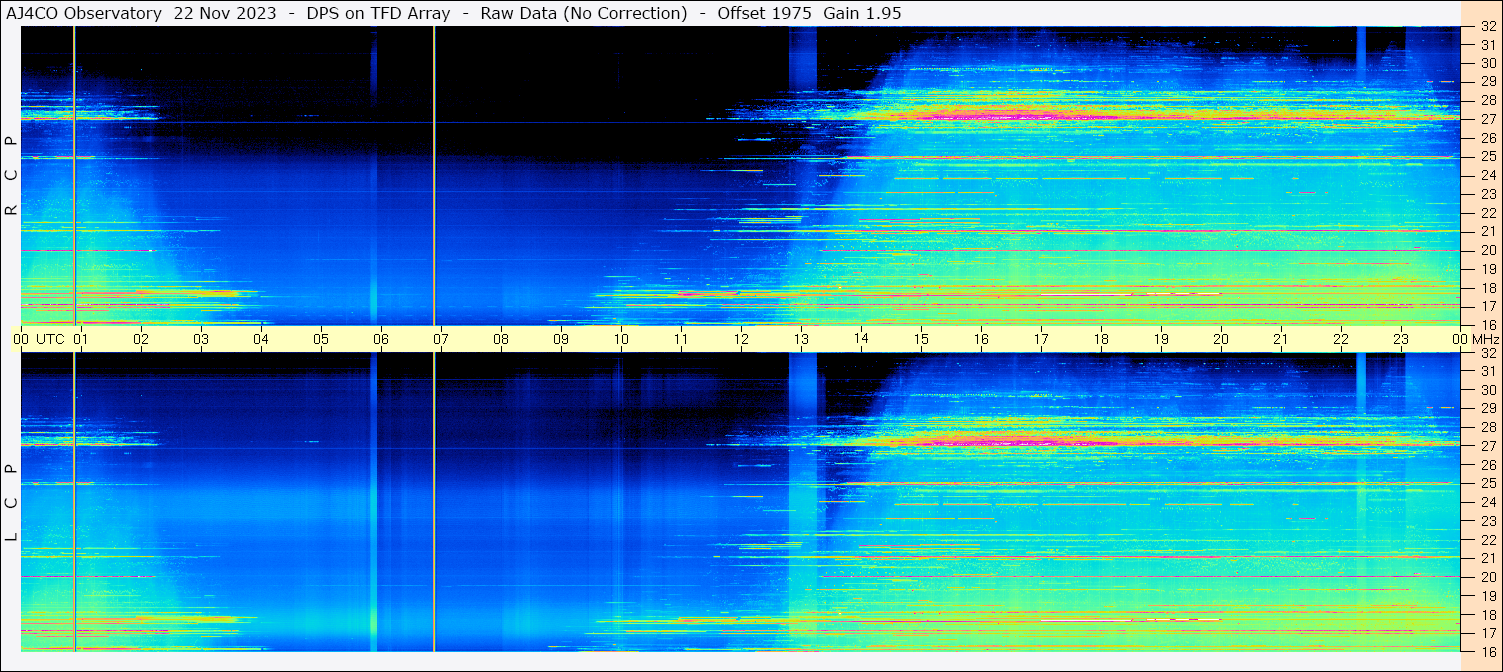Click the DPS on TFD Array text

click(378, 13)
